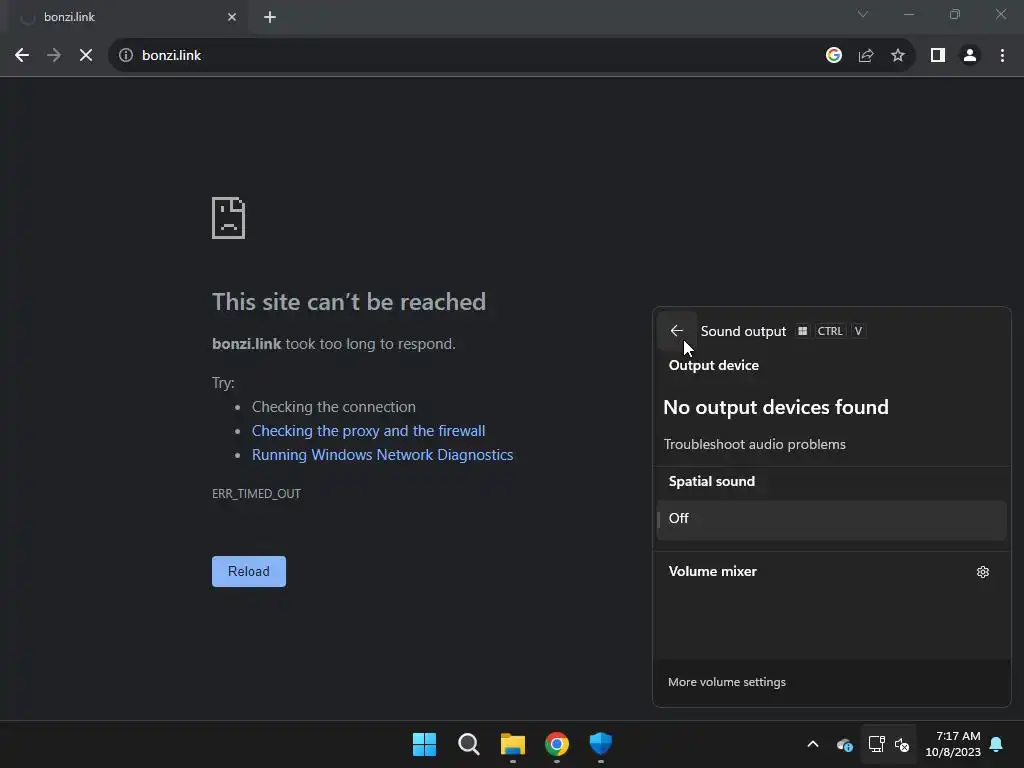This screenshot has height=768, width=1024.
Task: Open a new tab with the plus button
Action: pyautogui.click(x=270, y=17)
